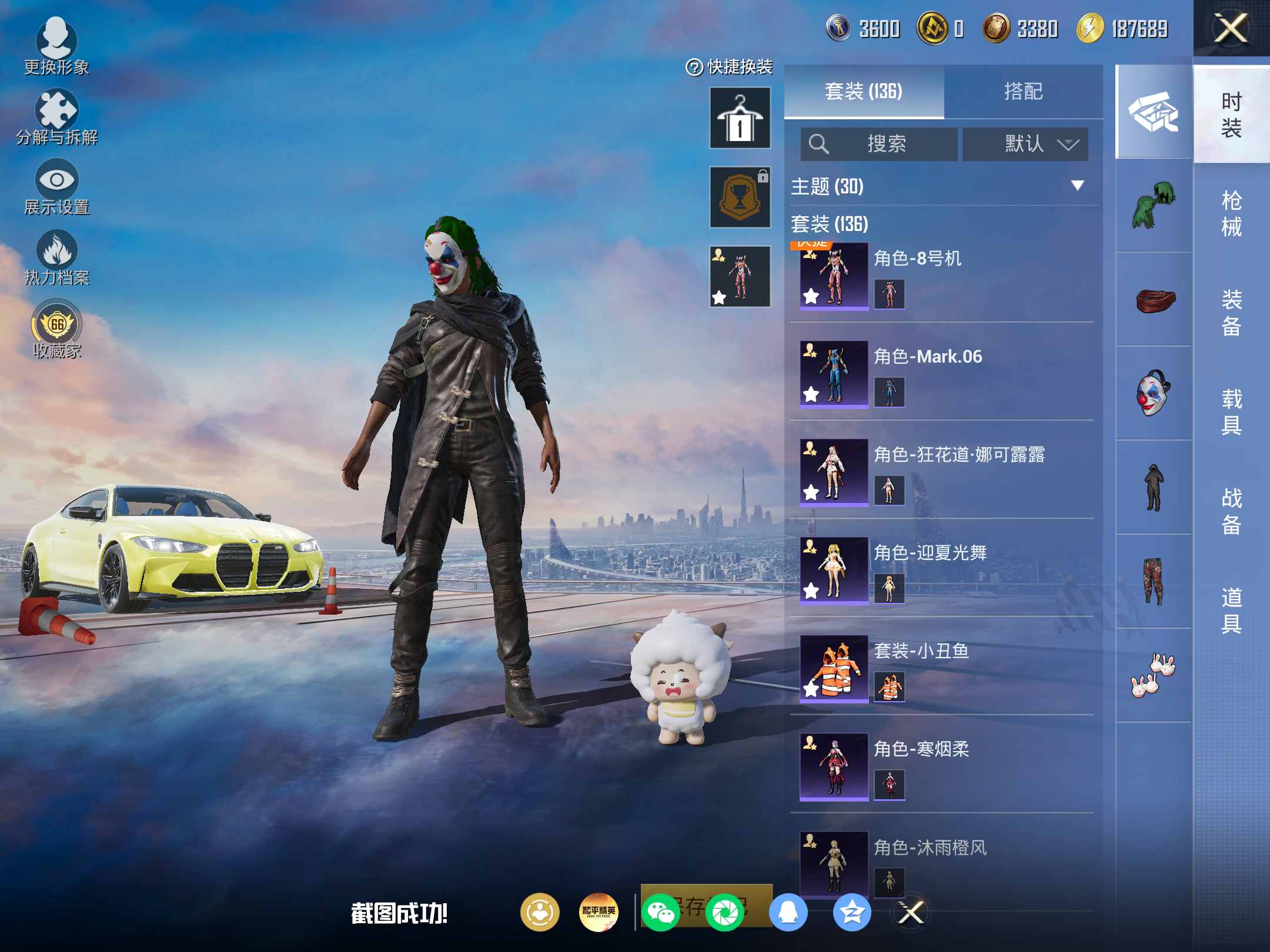
Task: Toggle favorite star on 角色-迎夏光舞
Action: 811,591
